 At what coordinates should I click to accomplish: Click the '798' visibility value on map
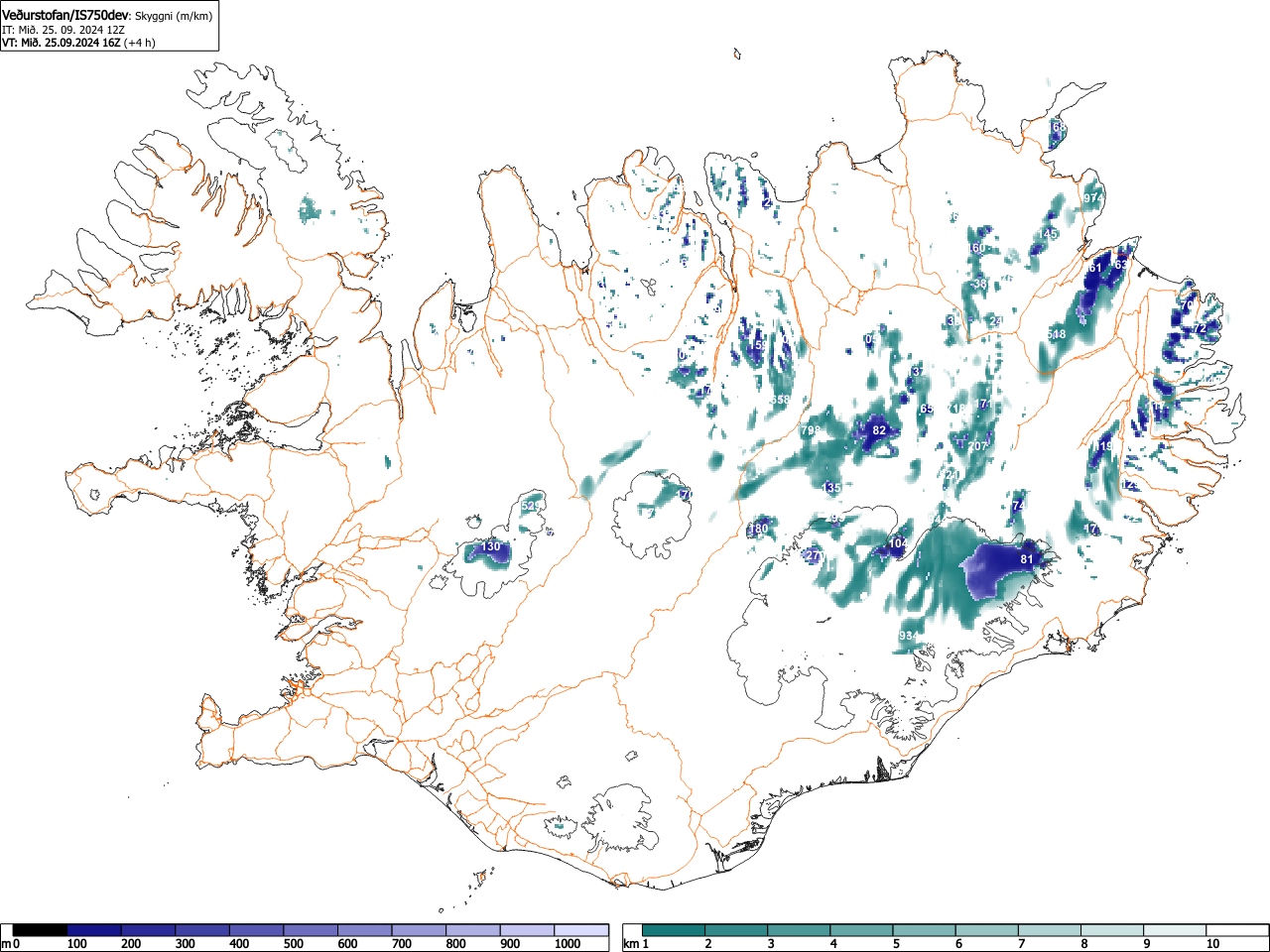tap(810, 430)
